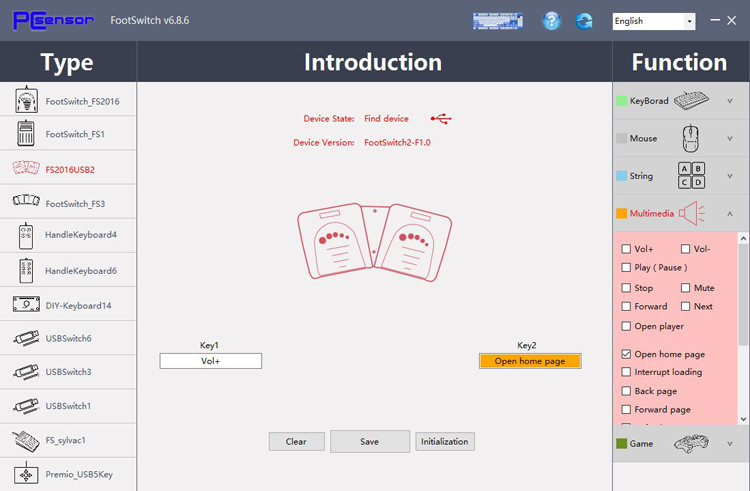Screen dimensions: 750x491
Task: Select HandleKeyboard4 label in Type list
Action: pos(81,235)
